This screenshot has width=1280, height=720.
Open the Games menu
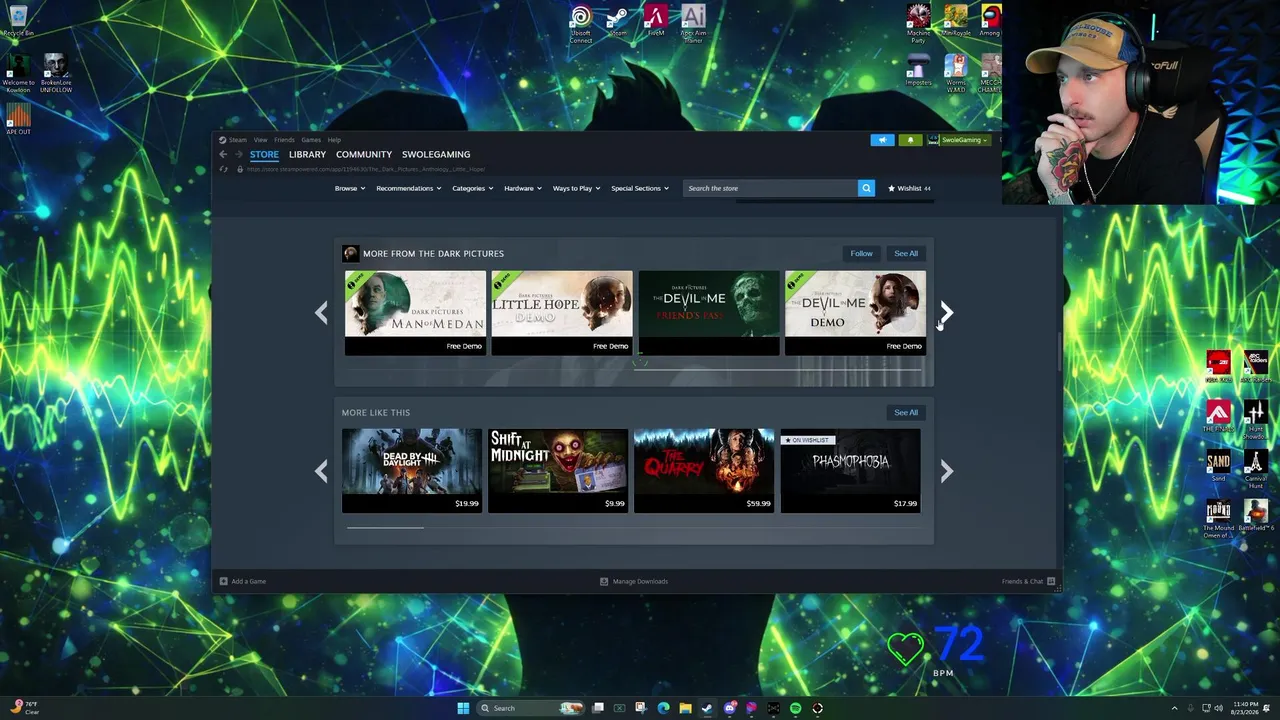tap(311, 140)
